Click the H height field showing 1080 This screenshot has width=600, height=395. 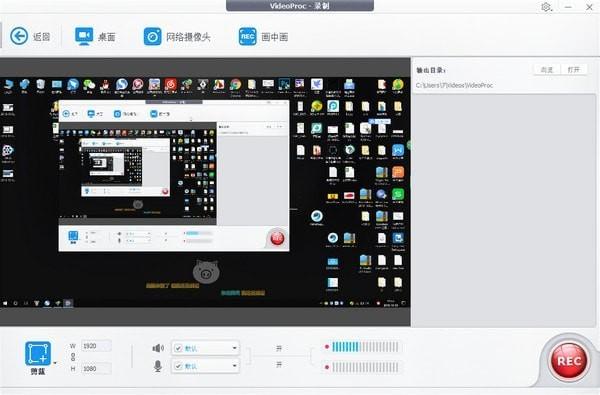(x=96, y=369)
